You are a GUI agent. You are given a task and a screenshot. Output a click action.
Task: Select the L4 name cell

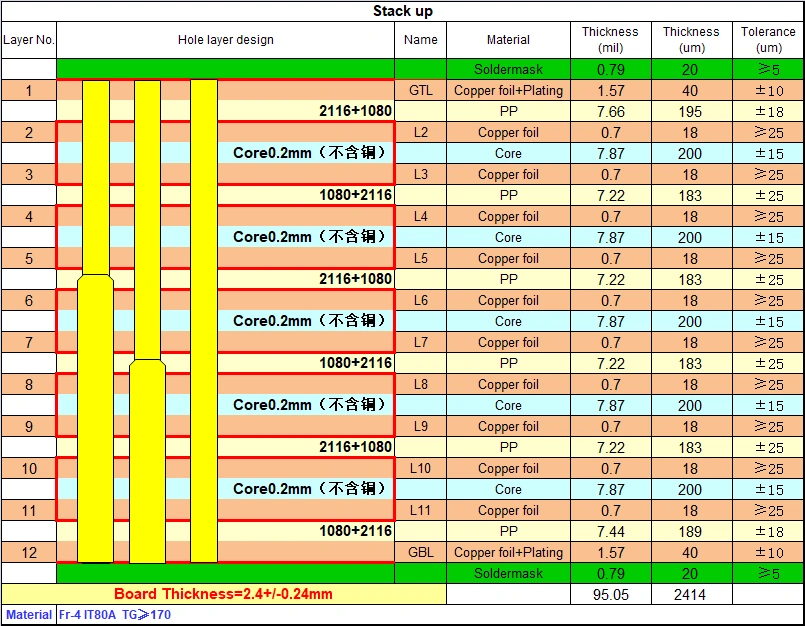tap(420, 216)
